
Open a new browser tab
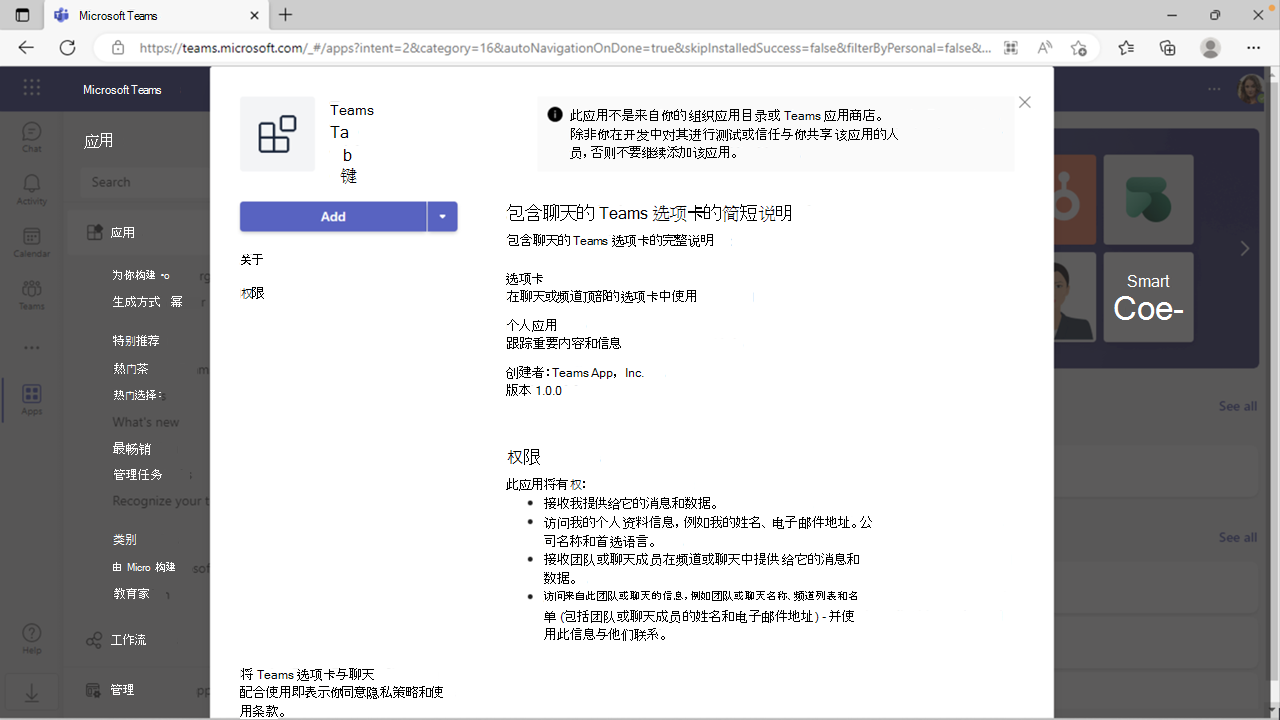[286, 15]
